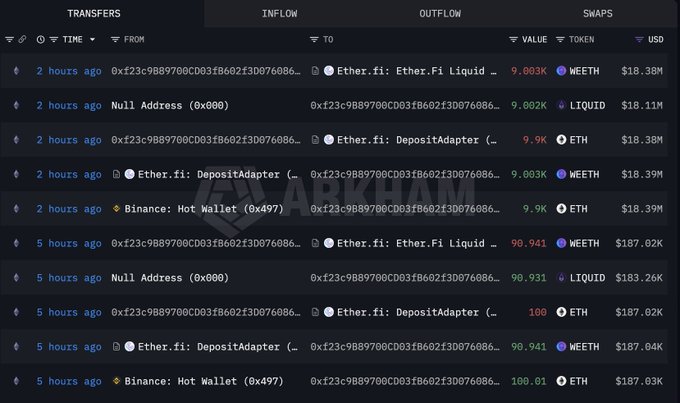Click WEETH token label in $187.04K row
Image resolution: width=680 pixels, height=403 pixels.
pyautogui.click(x=584, y=347)
